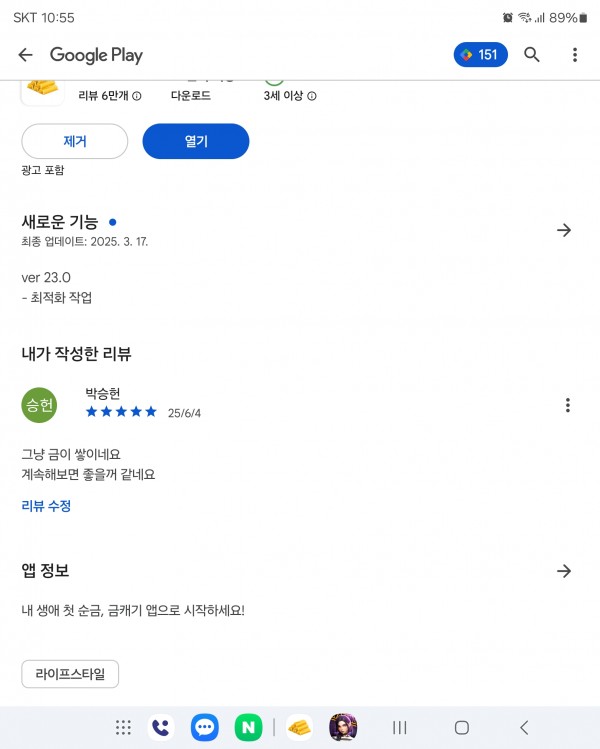
Task: Tap the 열기 open button
Action: pyautogui.click(x=196, y=141)
